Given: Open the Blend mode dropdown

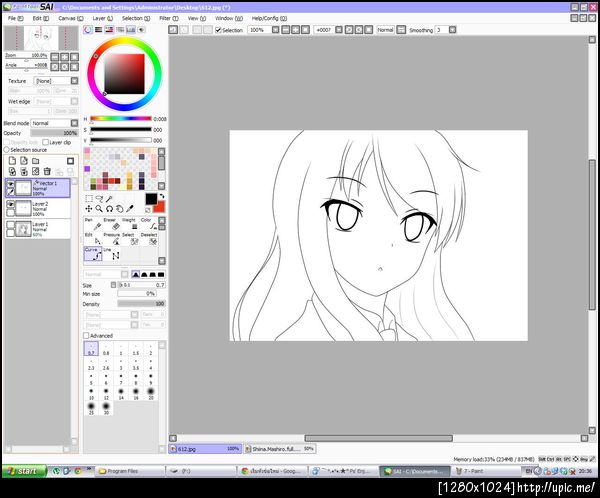Looking at the screenshot, I should click(x=74, y=123).
